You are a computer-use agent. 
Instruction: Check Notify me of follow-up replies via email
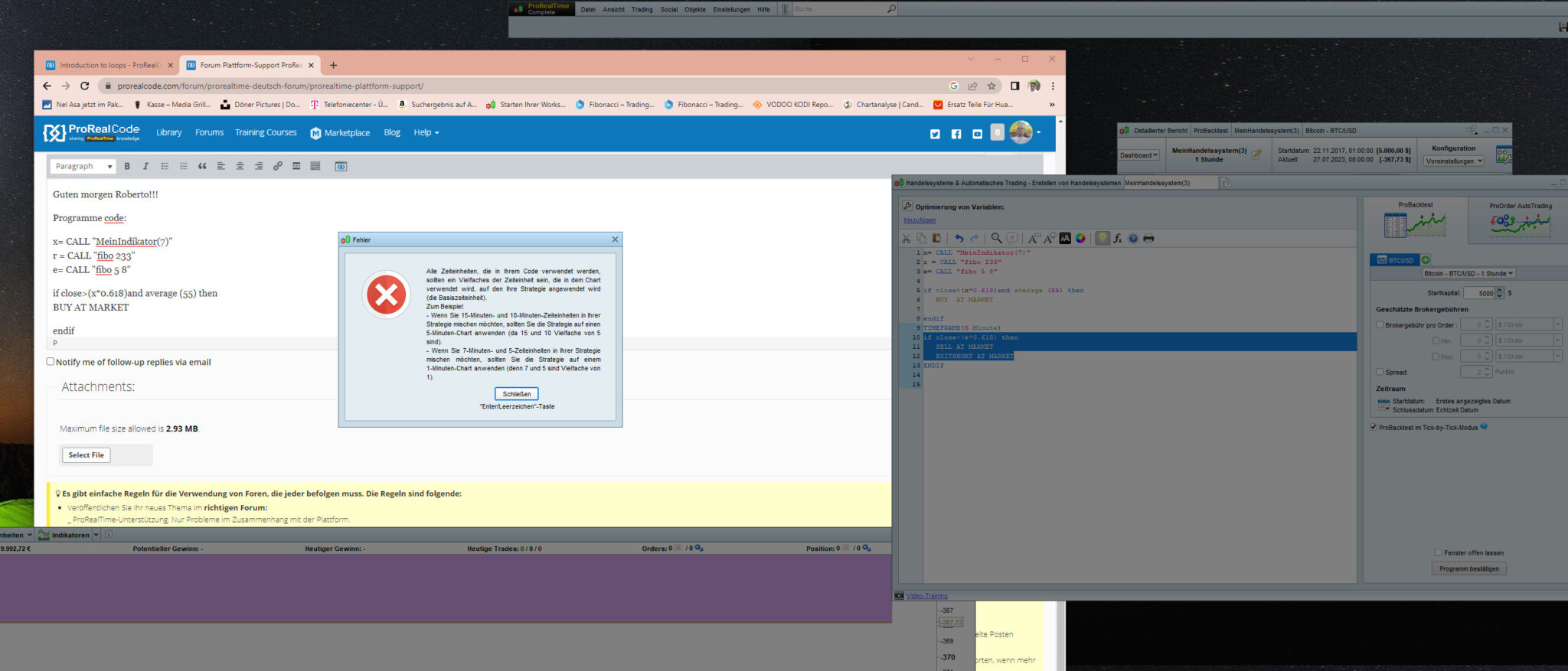pyautogui.click(x=51, y=362)
